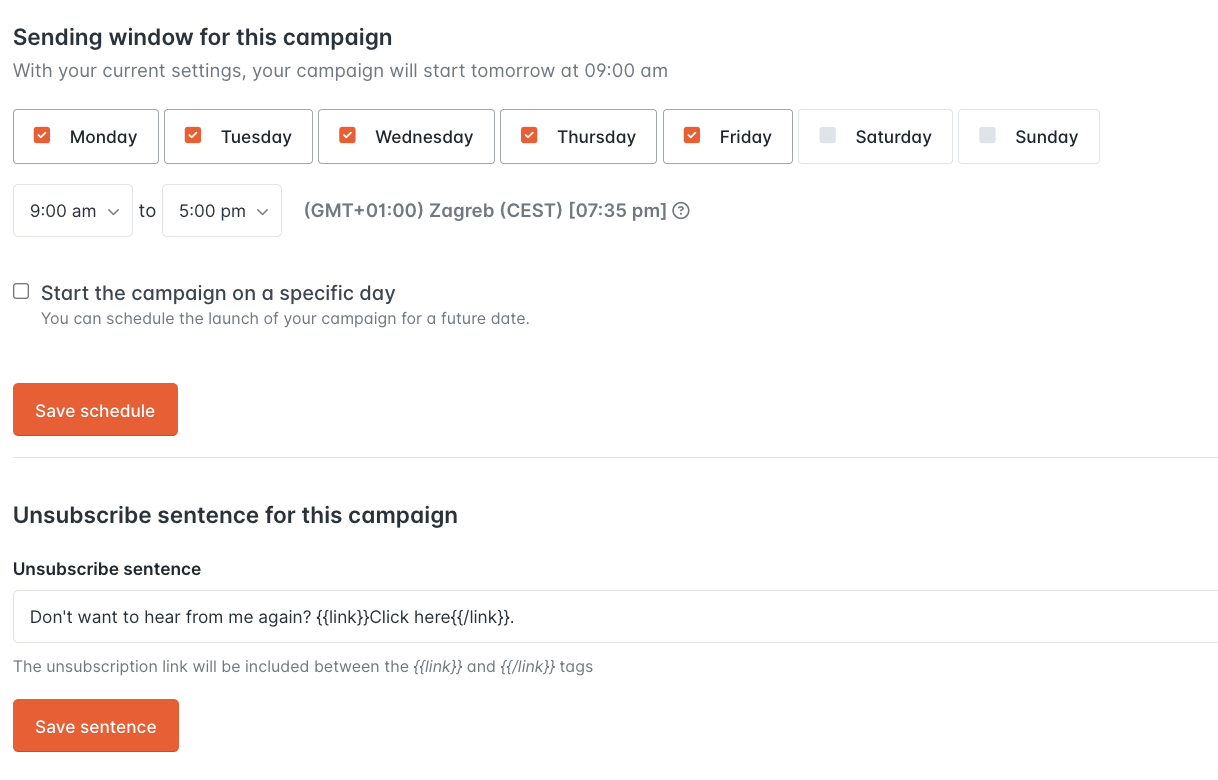Open the 9:00 am start time dropdown
Viewport: 1218px width, 780px height.
click(x=72, y=210)
